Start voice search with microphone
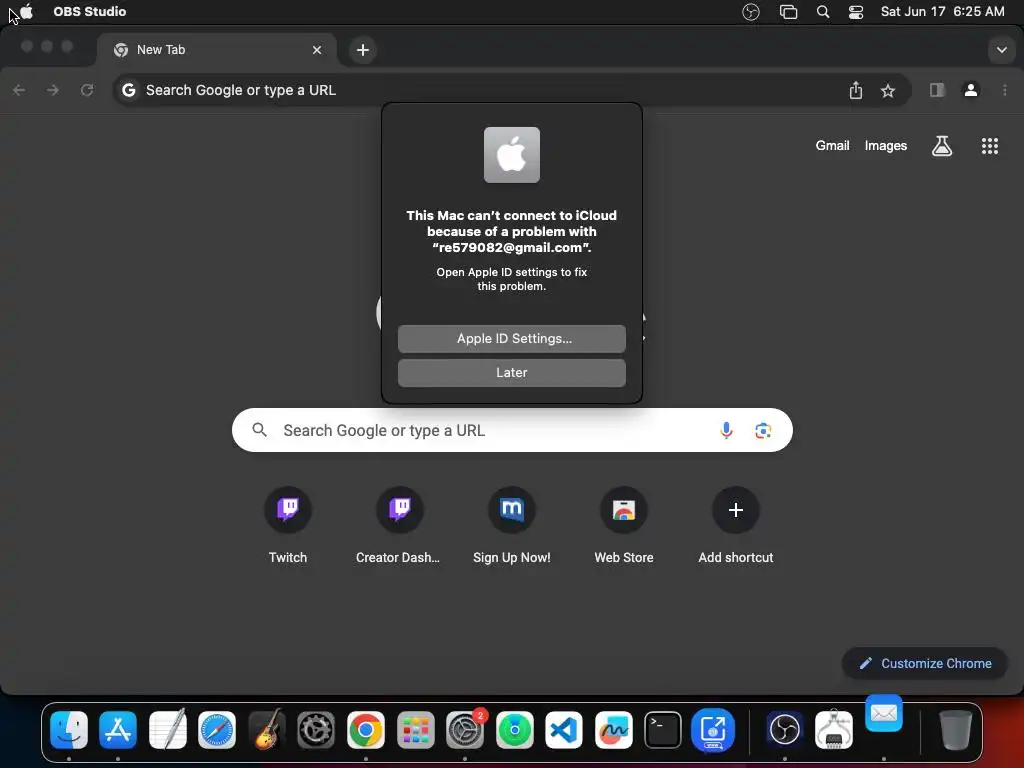The width and height of the screenshot is (1024, 768). [x=726, y=430]
